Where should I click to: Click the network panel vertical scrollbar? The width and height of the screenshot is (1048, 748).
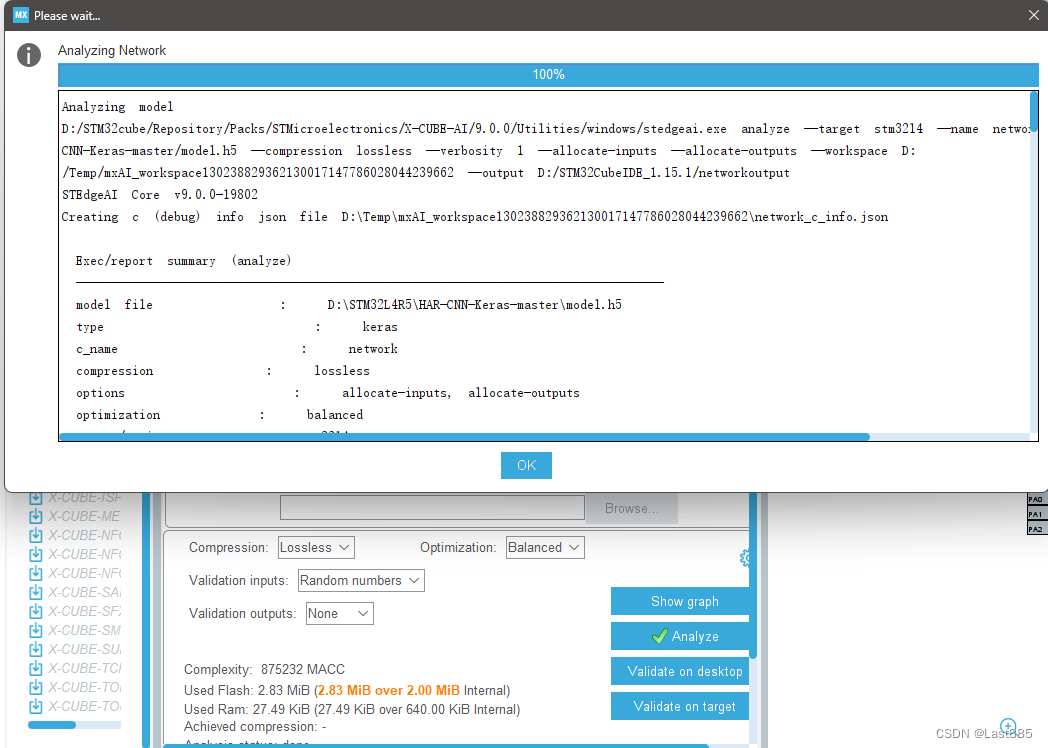point(753,575)
